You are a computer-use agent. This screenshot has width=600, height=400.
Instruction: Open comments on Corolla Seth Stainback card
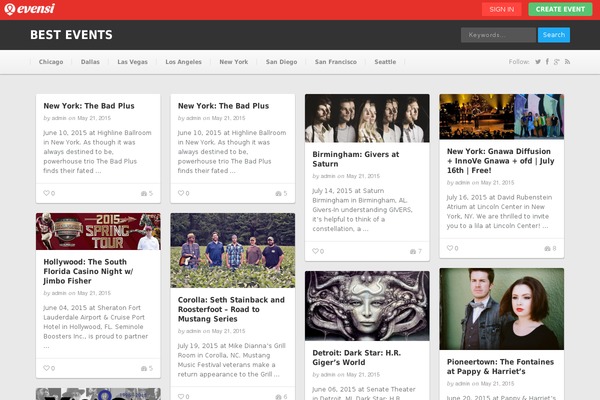281,397
